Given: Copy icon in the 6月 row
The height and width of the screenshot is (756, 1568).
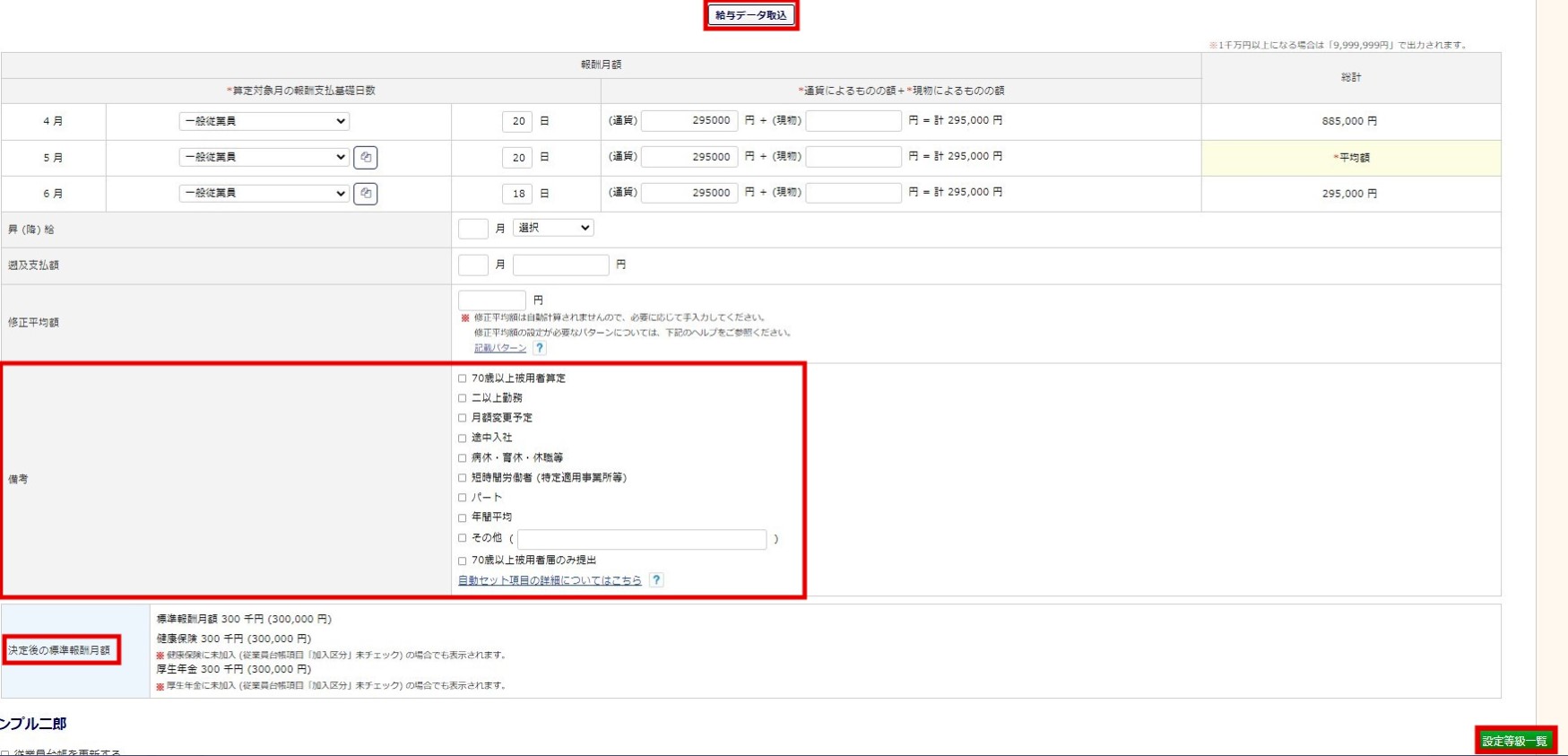Looking at the screenshot, I should click(366, 193).
